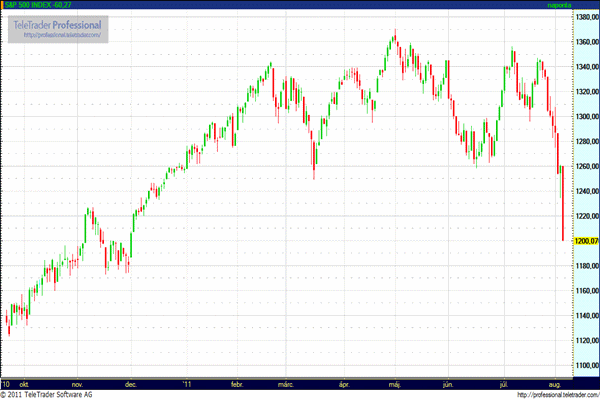The image size is (600, 400).
Task: Click the 1380,00 price axis label
Action: 583,18
